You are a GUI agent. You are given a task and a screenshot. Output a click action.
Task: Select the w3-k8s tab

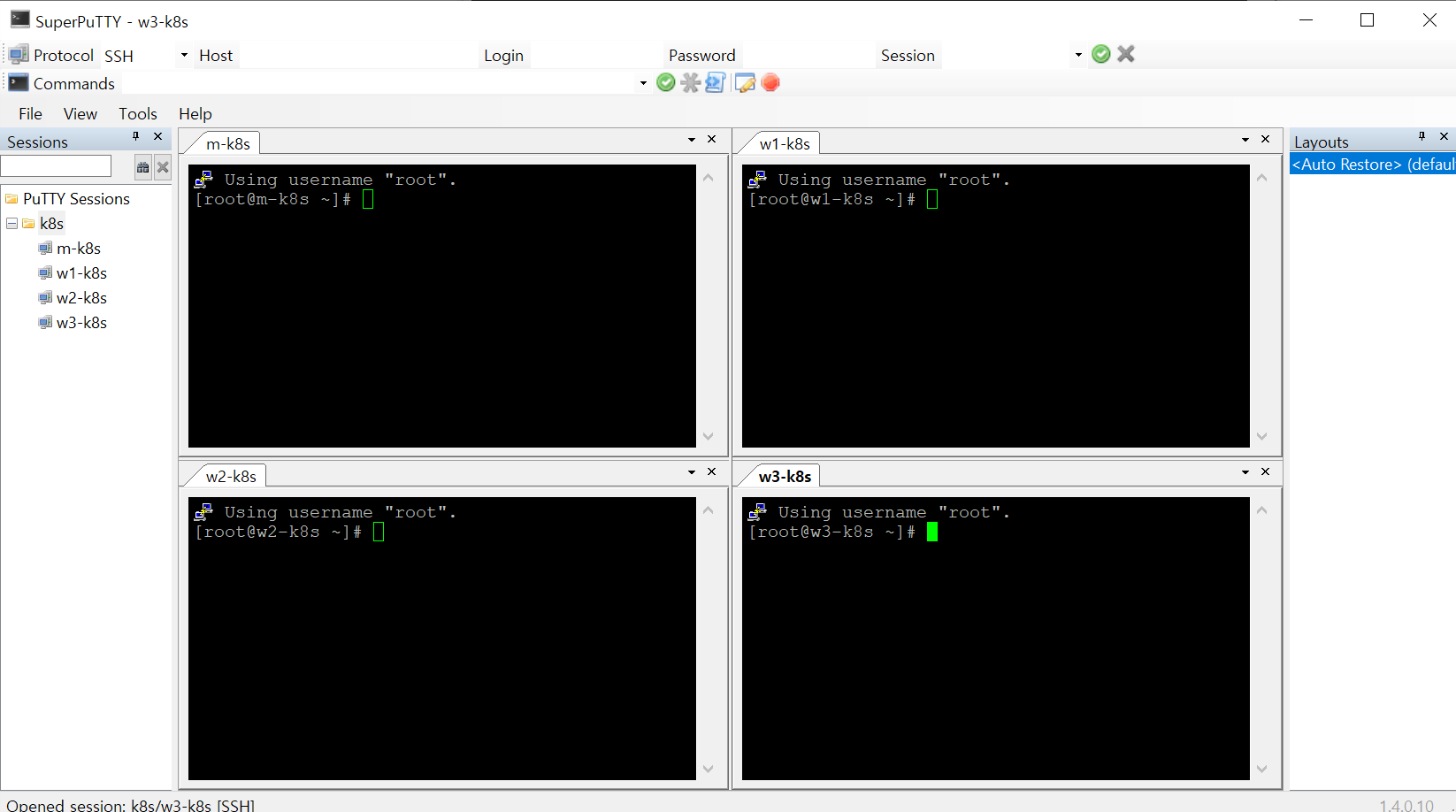tap(785, 476)
